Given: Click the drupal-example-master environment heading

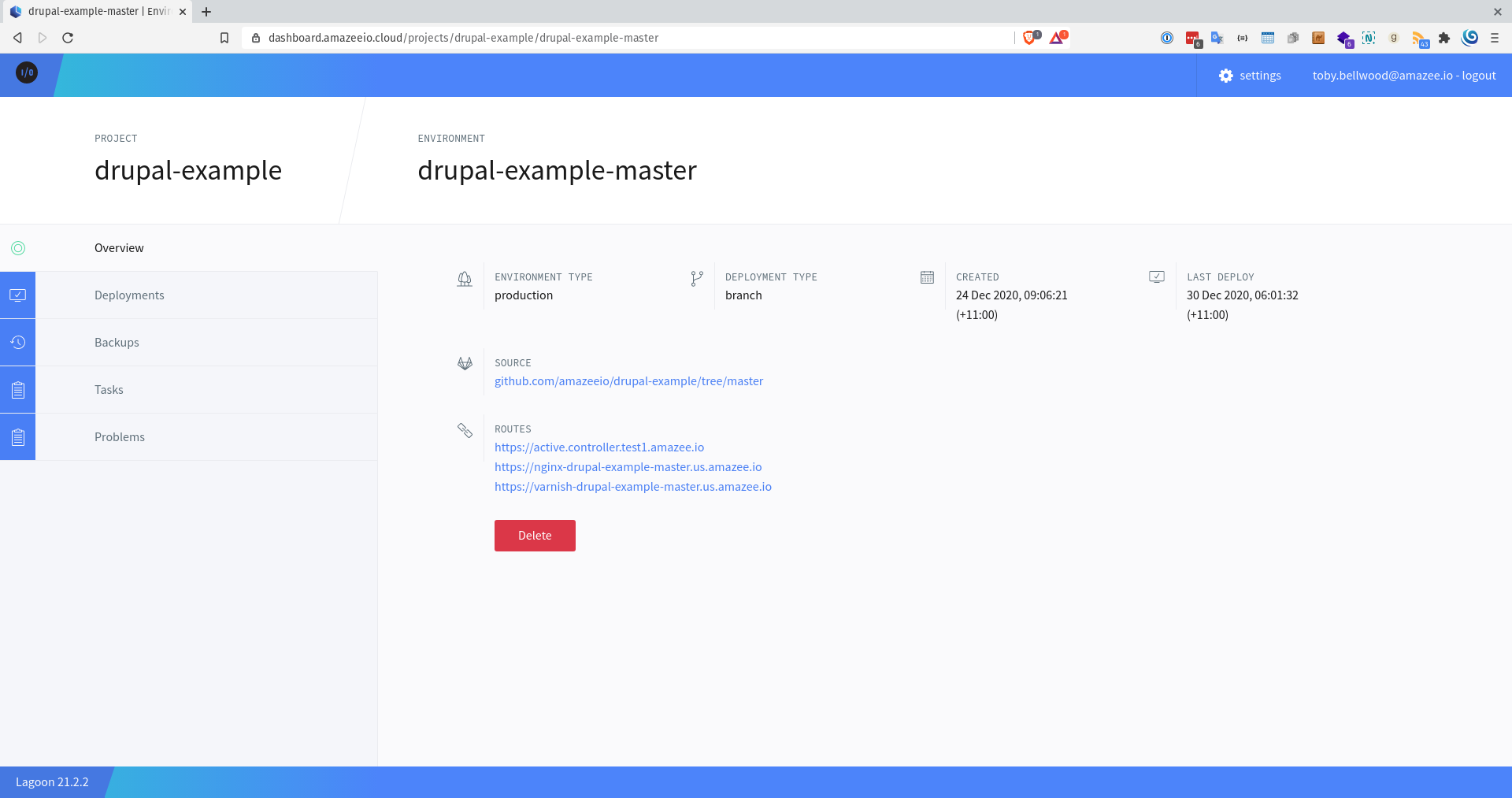Looking at the screenshot, I should [557, 170].
